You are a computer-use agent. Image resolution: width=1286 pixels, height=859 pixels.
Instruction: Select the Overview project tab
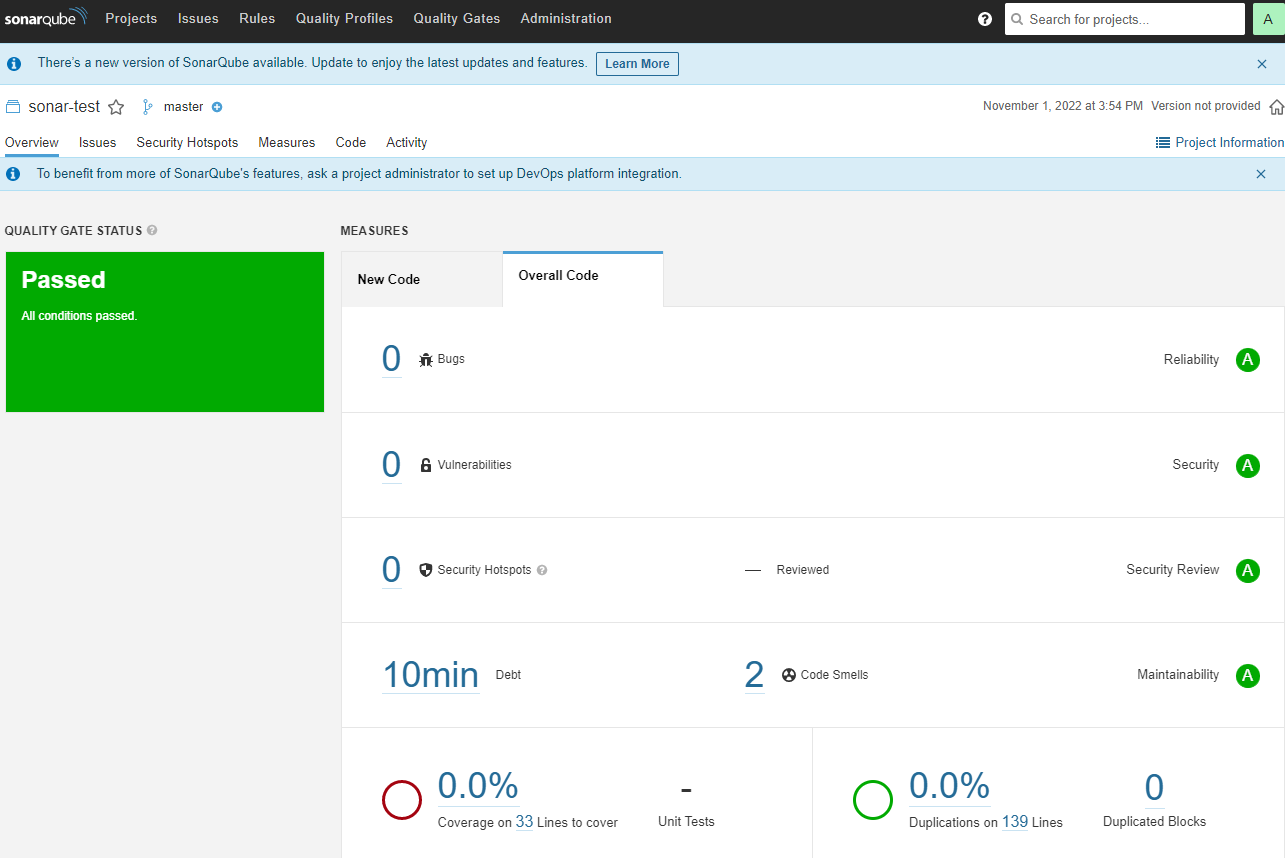click(x=32, y=143)
